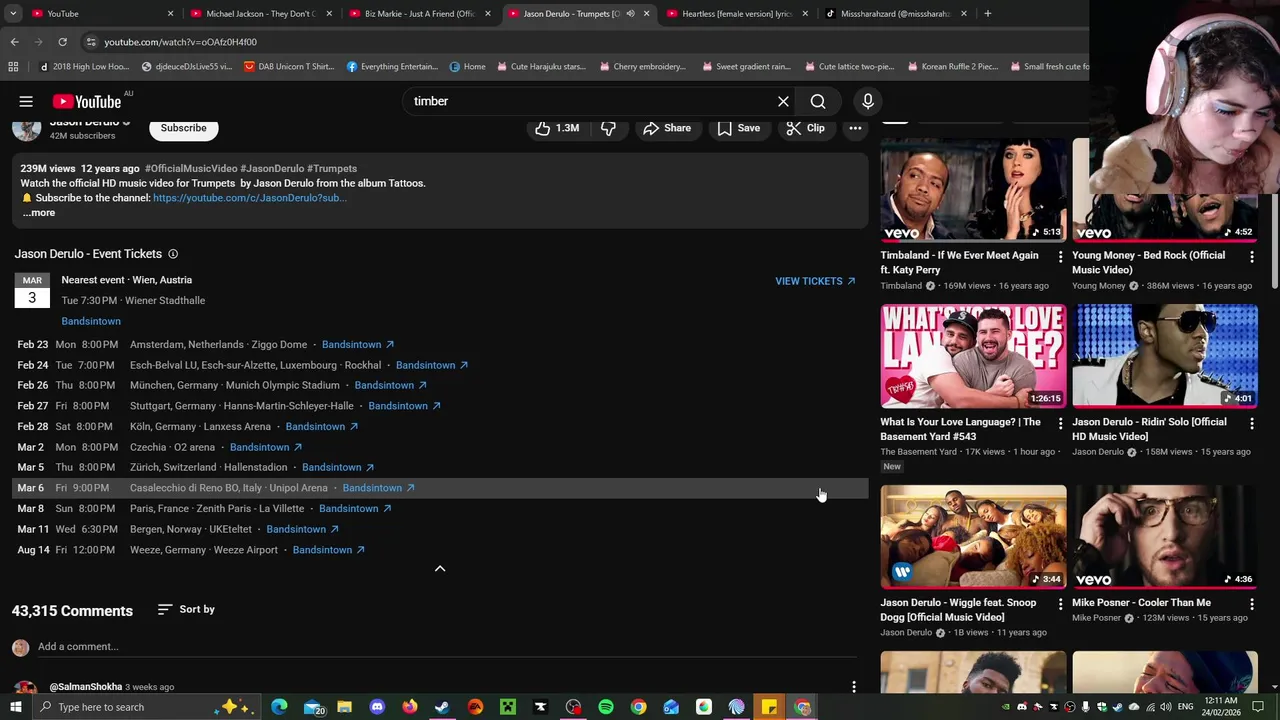Open options for Bed Rock video
Screen dimensions: 1280x720
1252,257
